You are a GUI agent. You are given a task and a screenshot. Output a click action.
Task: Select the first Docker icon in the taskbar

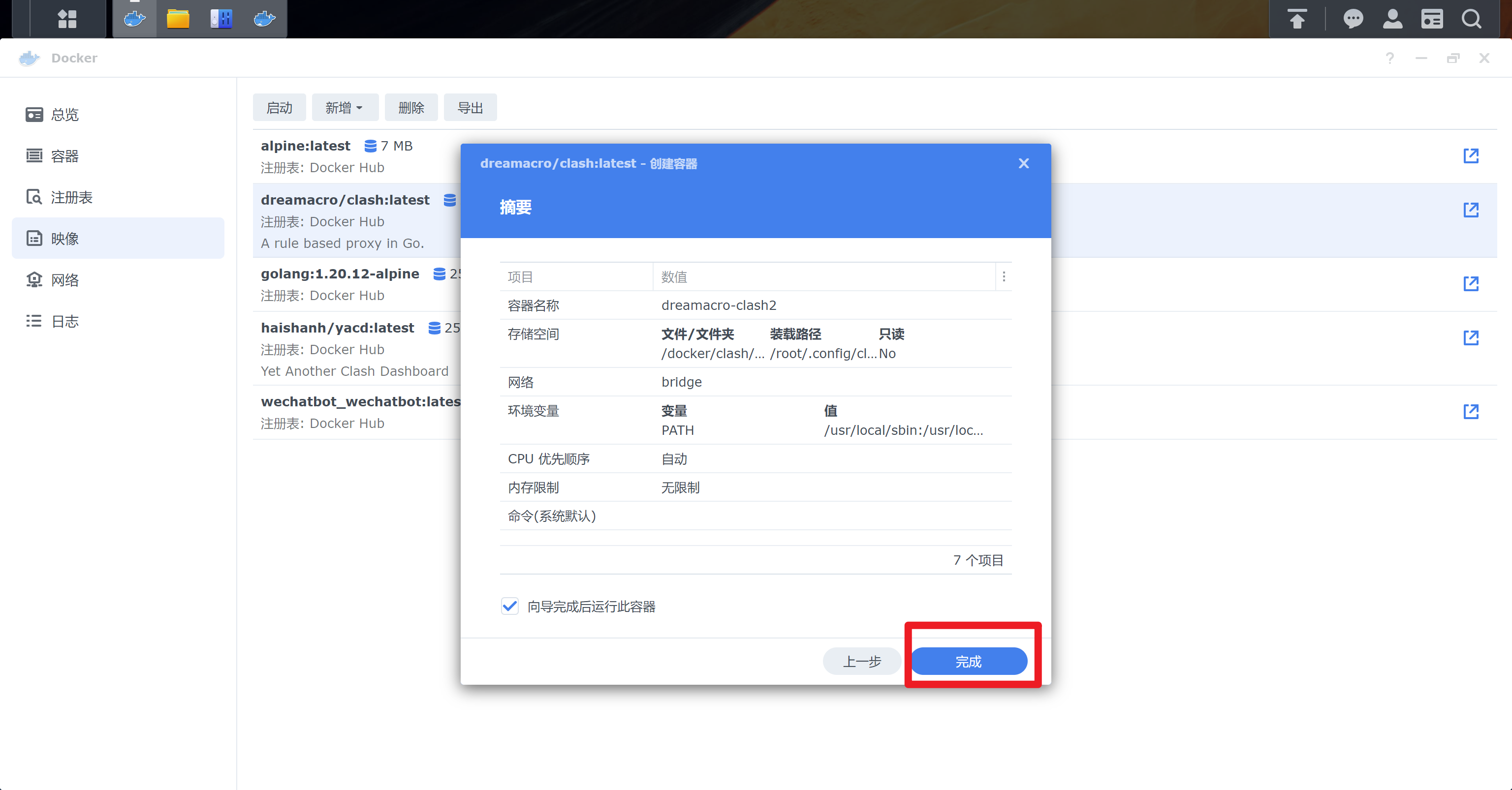click(134, 19)
